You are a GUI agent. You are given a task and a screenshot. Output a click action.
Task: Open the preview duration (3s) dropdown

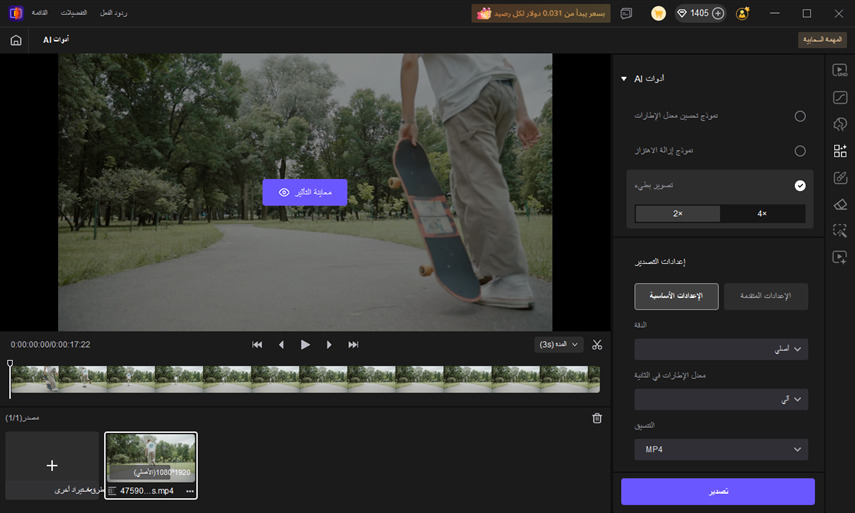pyautogui.click(x=559, y=345)
